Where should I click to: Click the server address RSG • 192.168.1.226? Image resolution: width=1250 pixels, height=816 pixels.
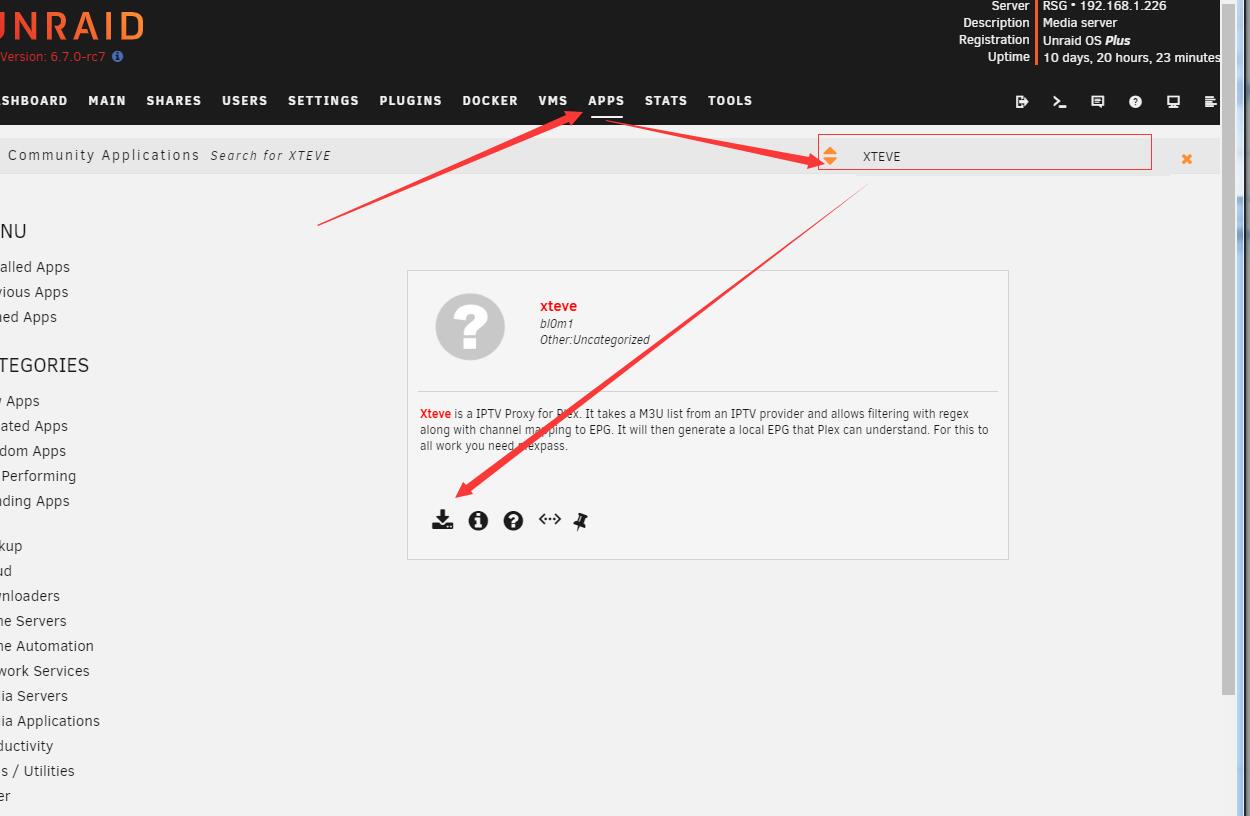(x=1104, y=6)
